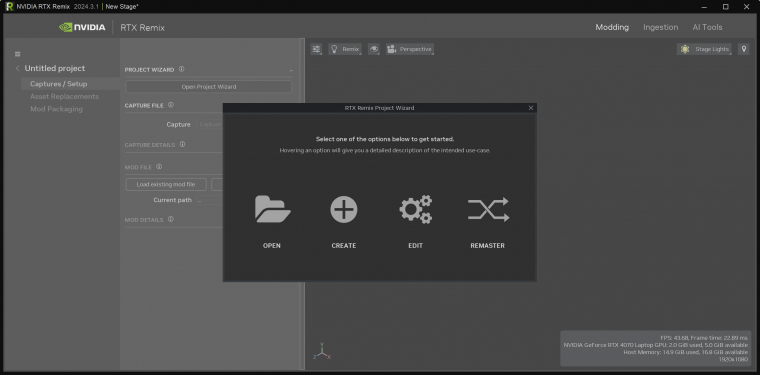This screenshot has height=375, width=760.
Task: Open the Perspective camera dropdown
Action: [410, 49]
